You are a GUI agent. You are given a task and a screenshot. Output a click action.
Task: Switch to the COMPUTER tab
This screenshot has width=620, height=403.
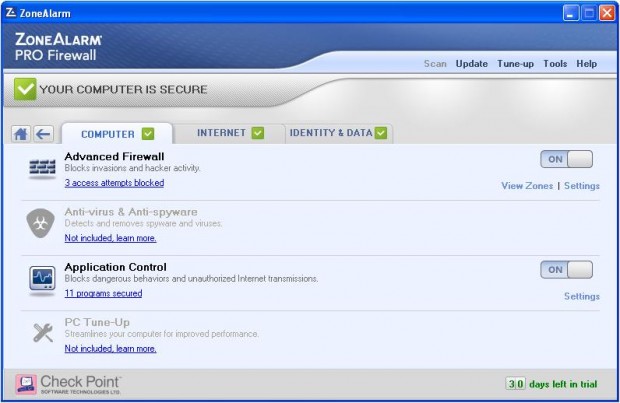117,134
